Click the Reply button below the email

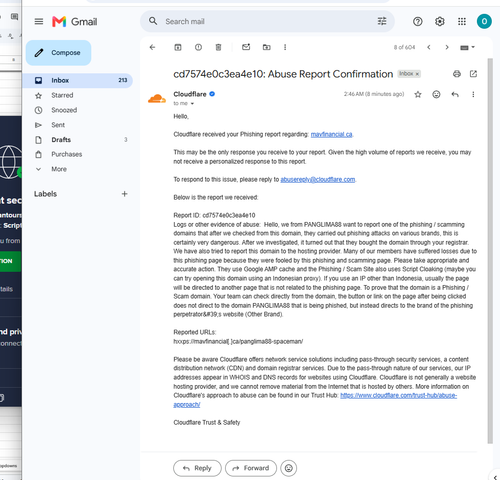197,468
